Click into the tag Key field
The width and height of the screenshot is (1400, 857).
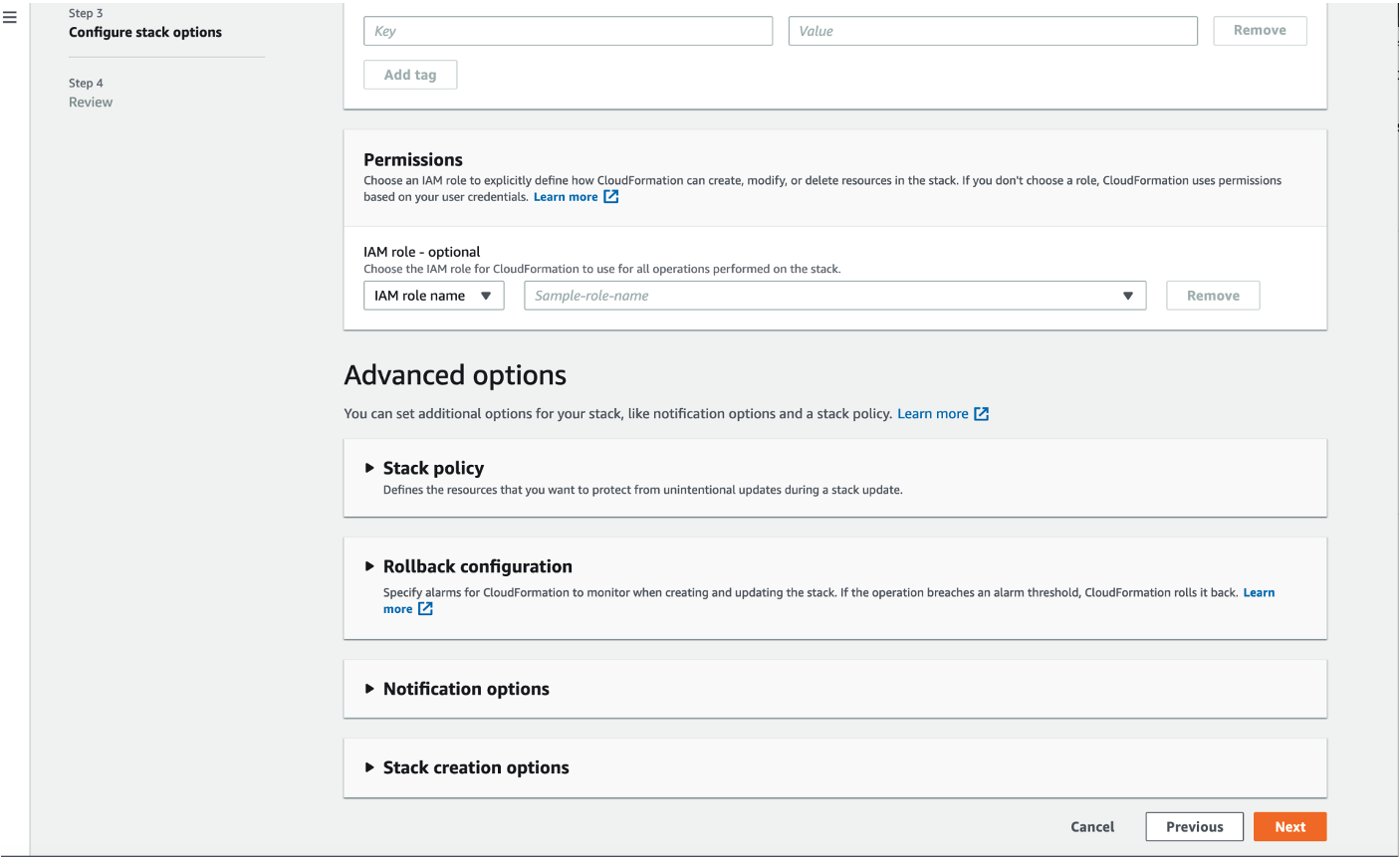pos(568,31)
